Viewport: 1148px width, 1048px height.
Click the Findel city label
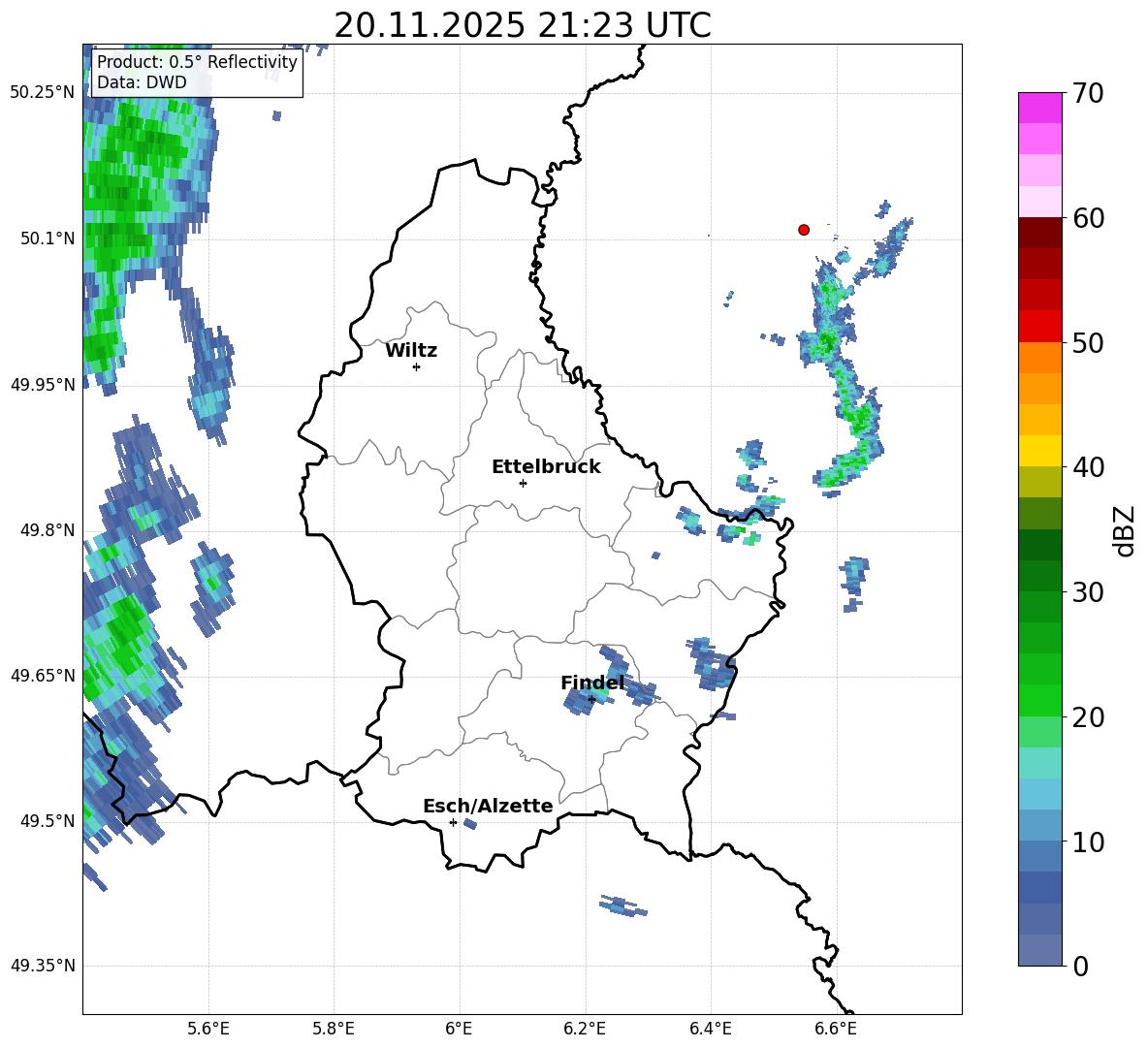[x=592, y=683]
